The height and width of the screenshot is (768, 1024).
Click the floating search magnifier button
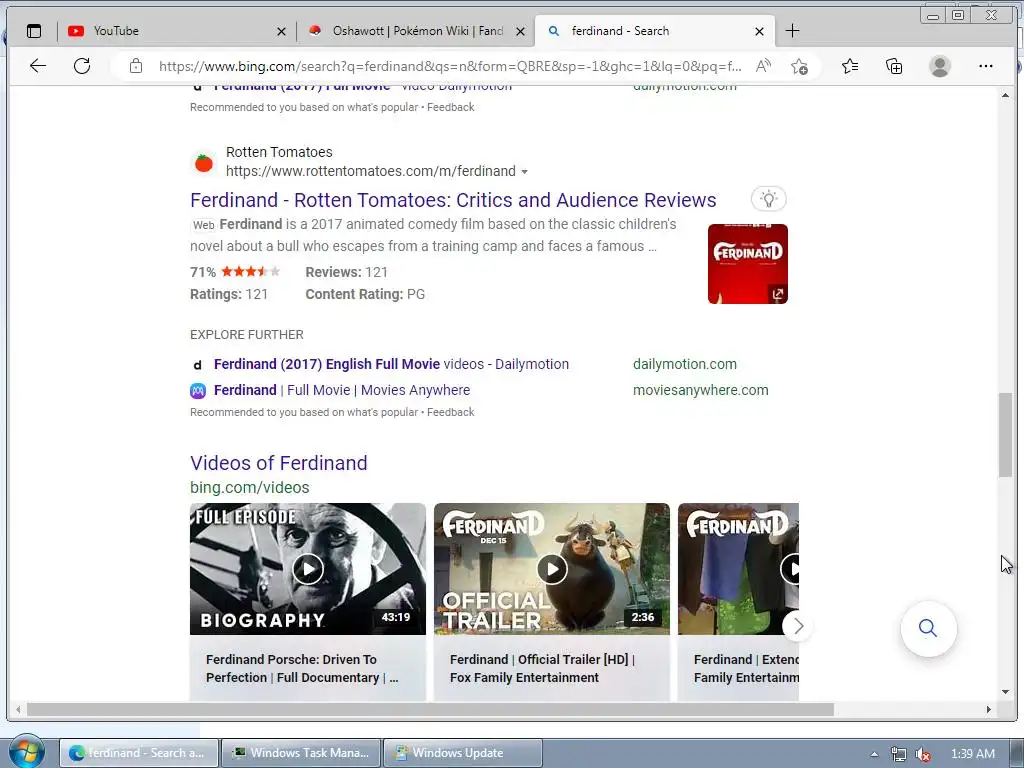[x=928, y=628]
